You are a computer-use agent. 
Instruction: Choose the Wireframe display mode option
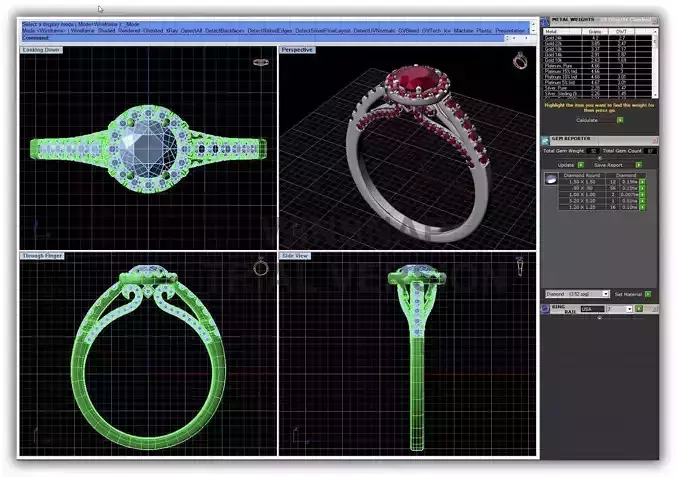82,31
